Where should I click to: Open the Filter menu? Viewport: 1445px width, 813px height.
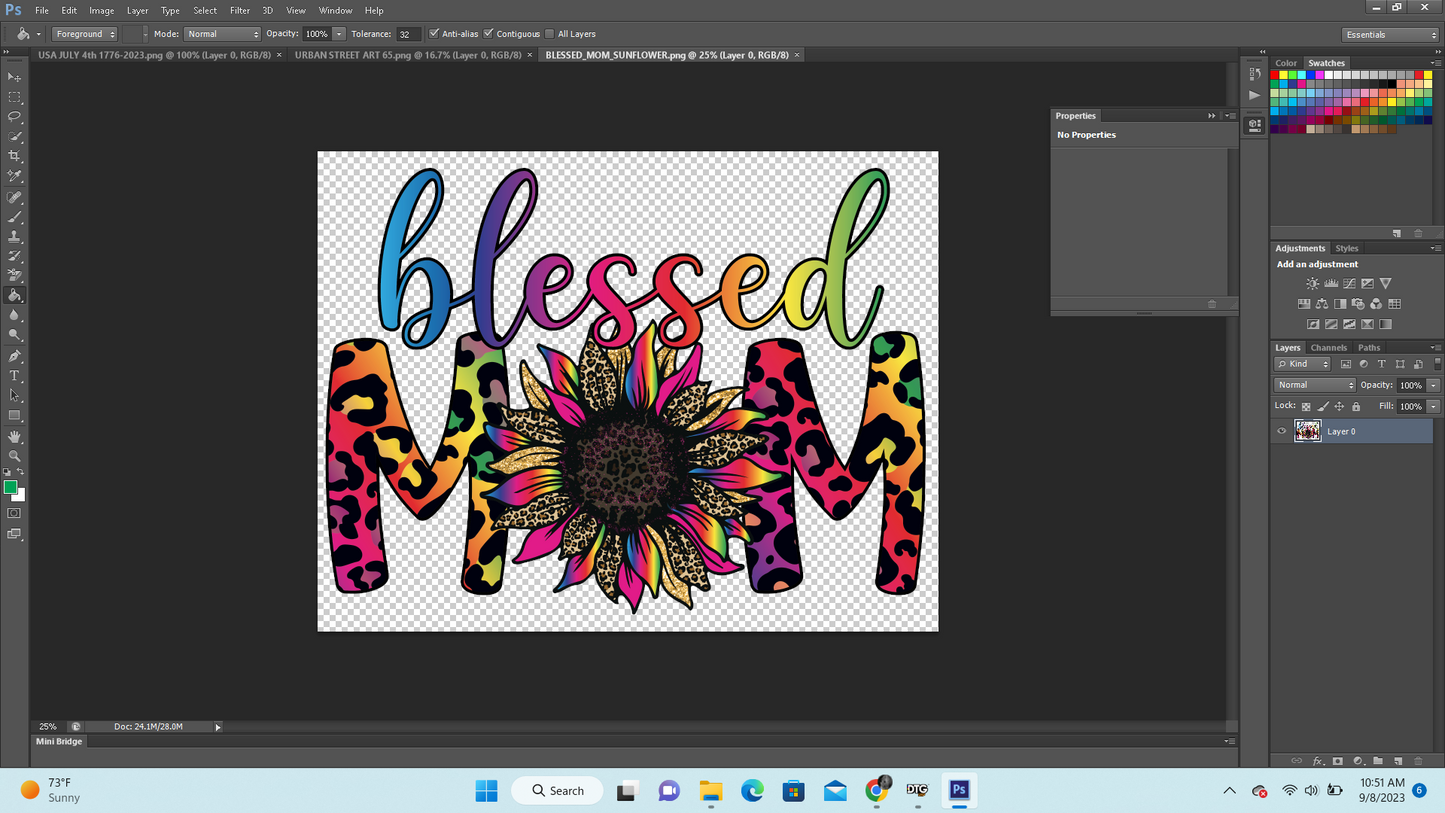[240, 10]
